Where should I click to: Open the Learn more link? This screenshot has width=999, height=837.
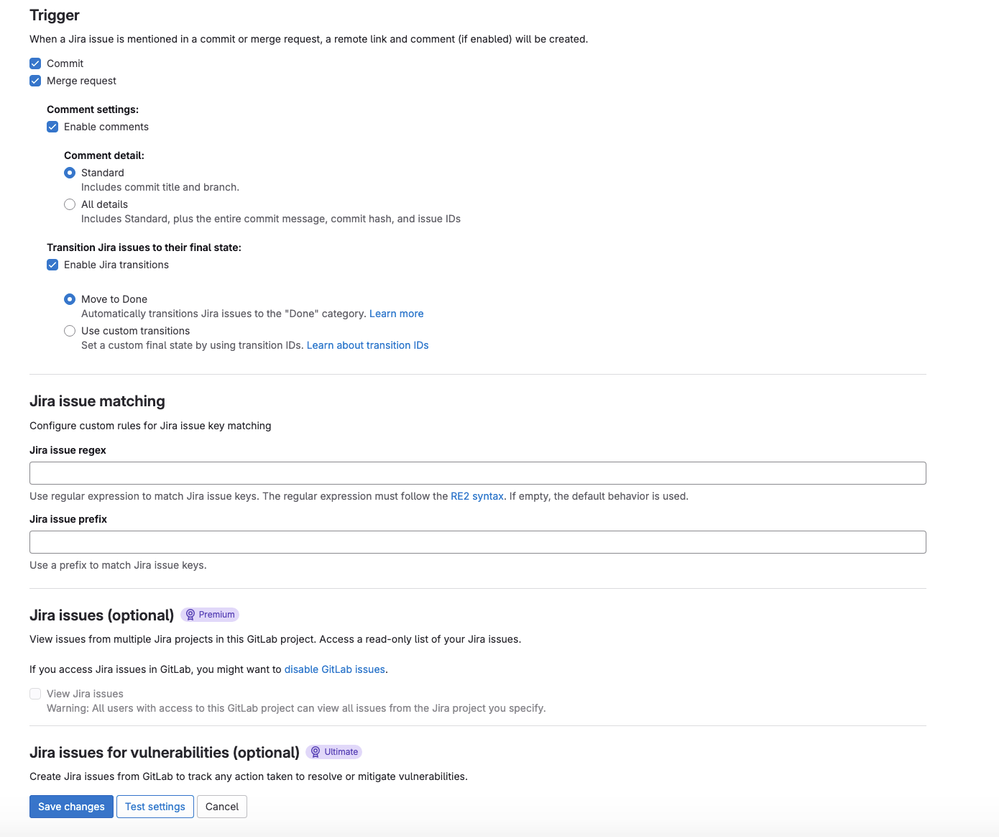(x=396, y=313)
